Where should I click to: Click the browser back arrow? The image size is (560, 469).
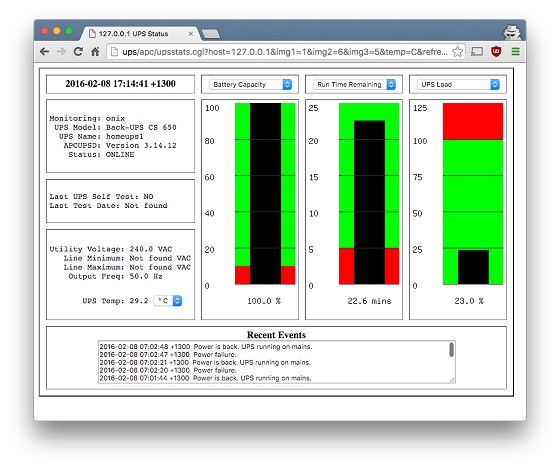(x=44, y=52)
